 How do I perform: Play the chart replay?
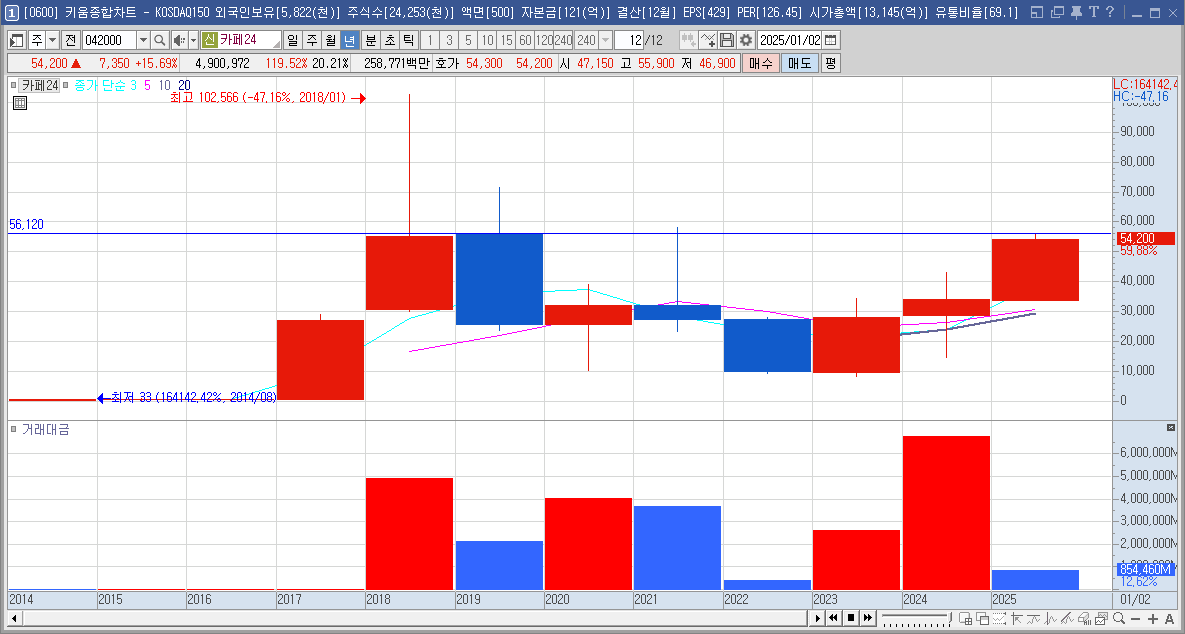tap(818, 618)
